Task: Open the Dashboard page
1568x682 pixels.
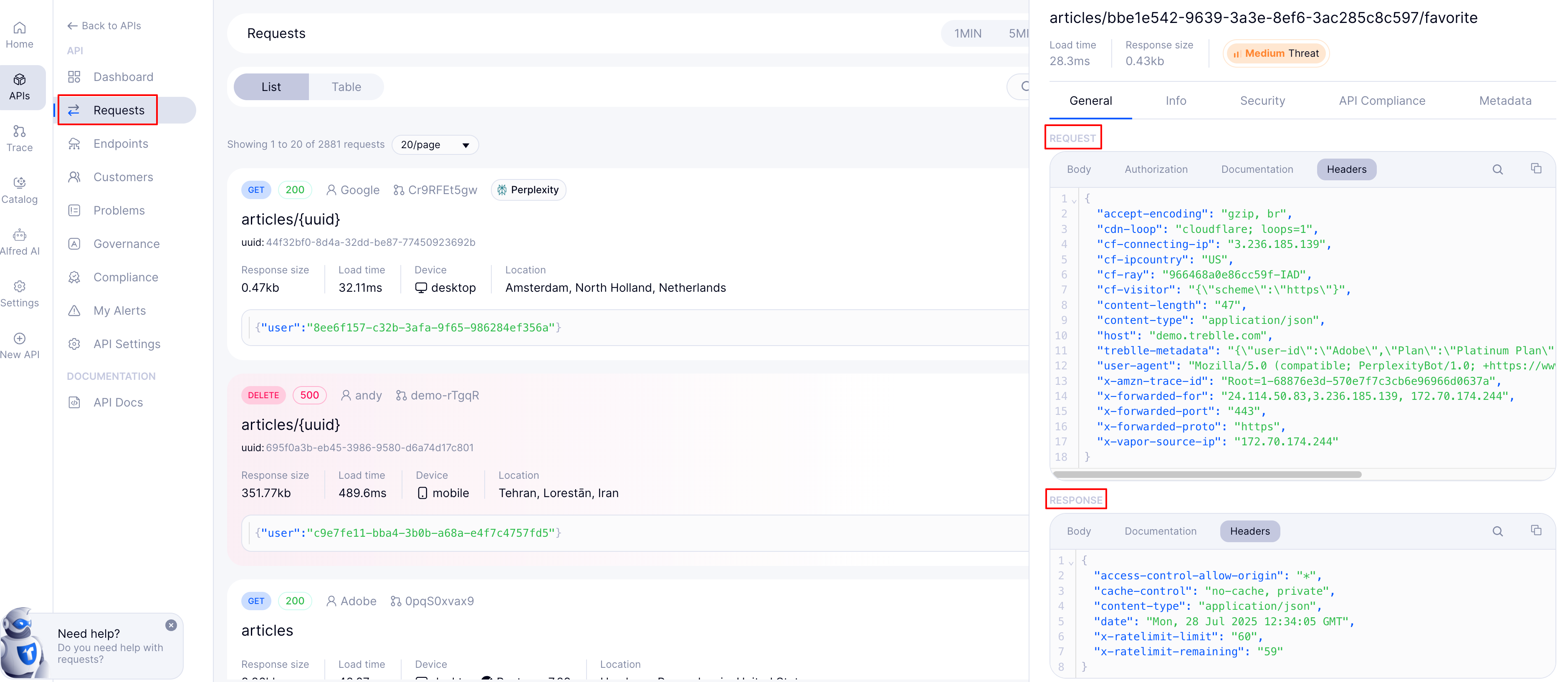Action: (x=123, y=77)
